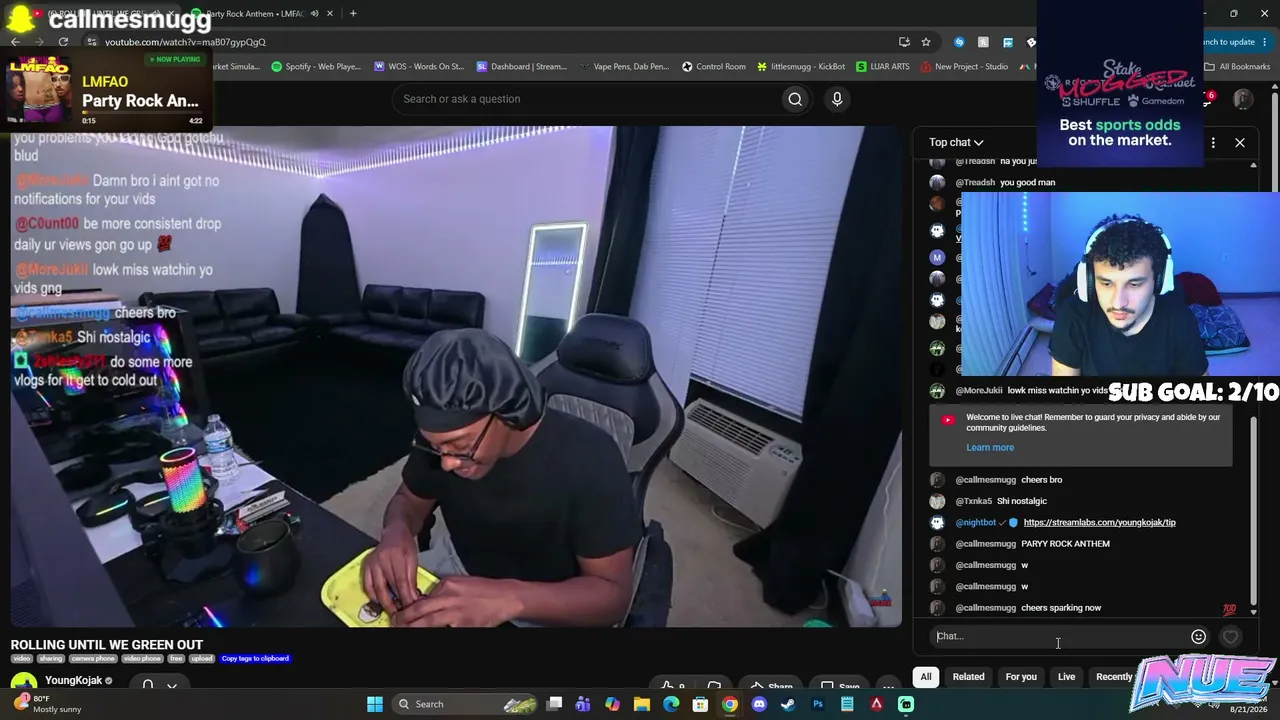This screenshot has width=1280, height=720.
Task: Click Learn more in the chat welcome notice
Action: [990, 447]
